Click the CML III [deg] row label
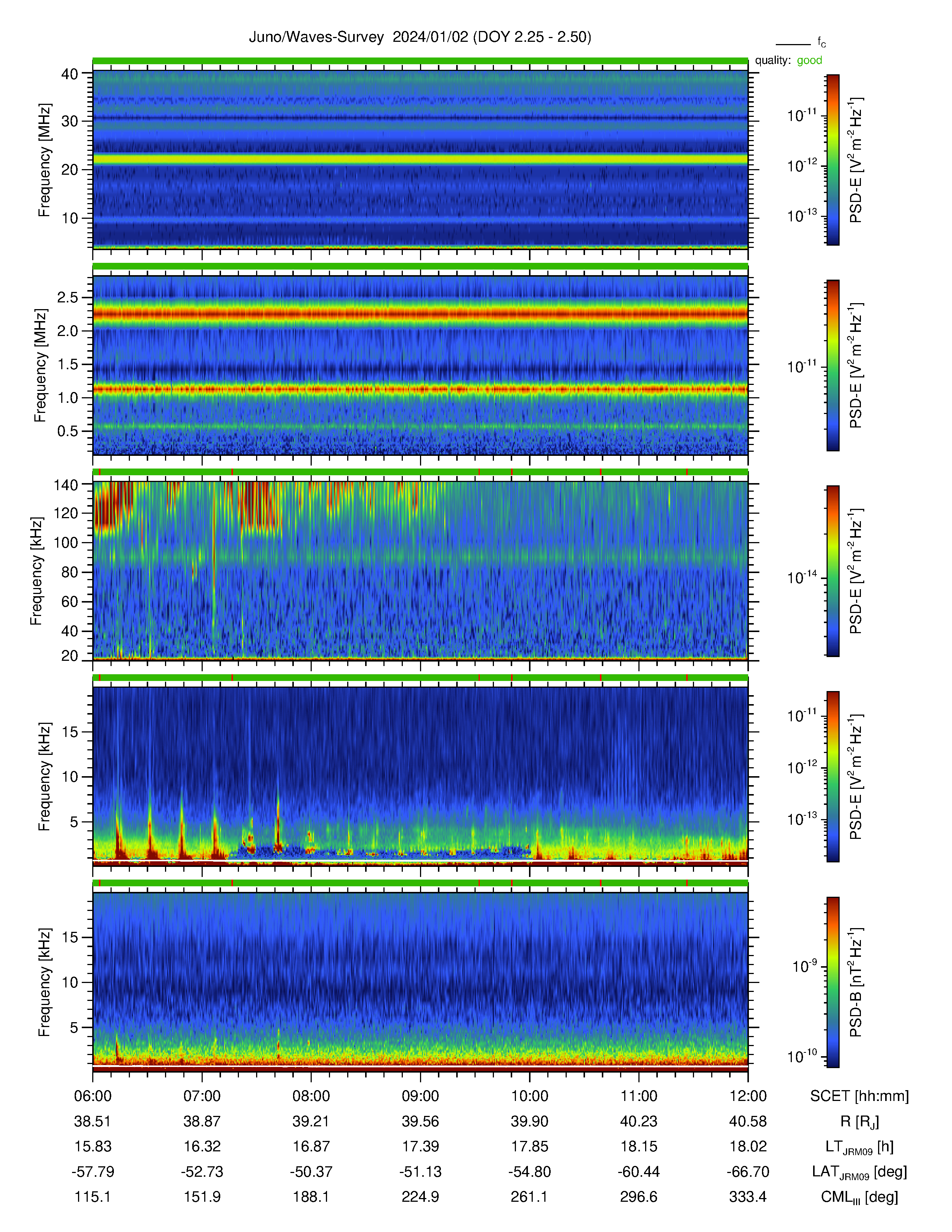952x1232 pixels. [859, 1197]
